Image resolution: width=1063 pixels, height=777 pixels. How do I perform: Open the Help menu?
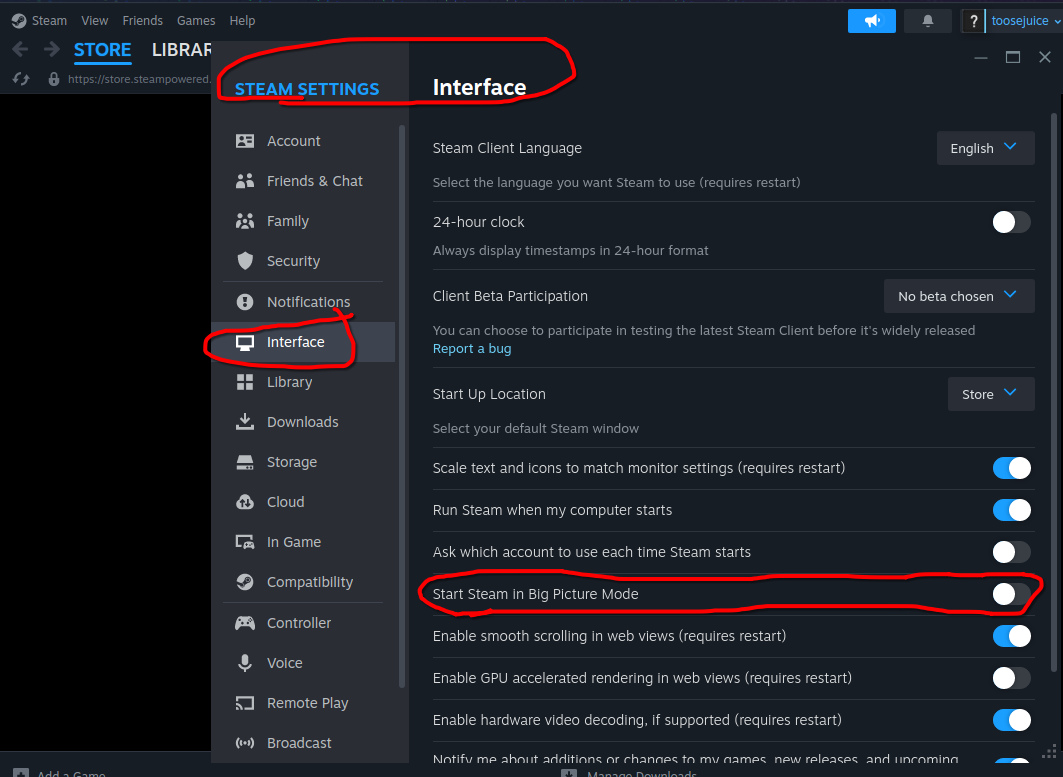pos(242,21)
